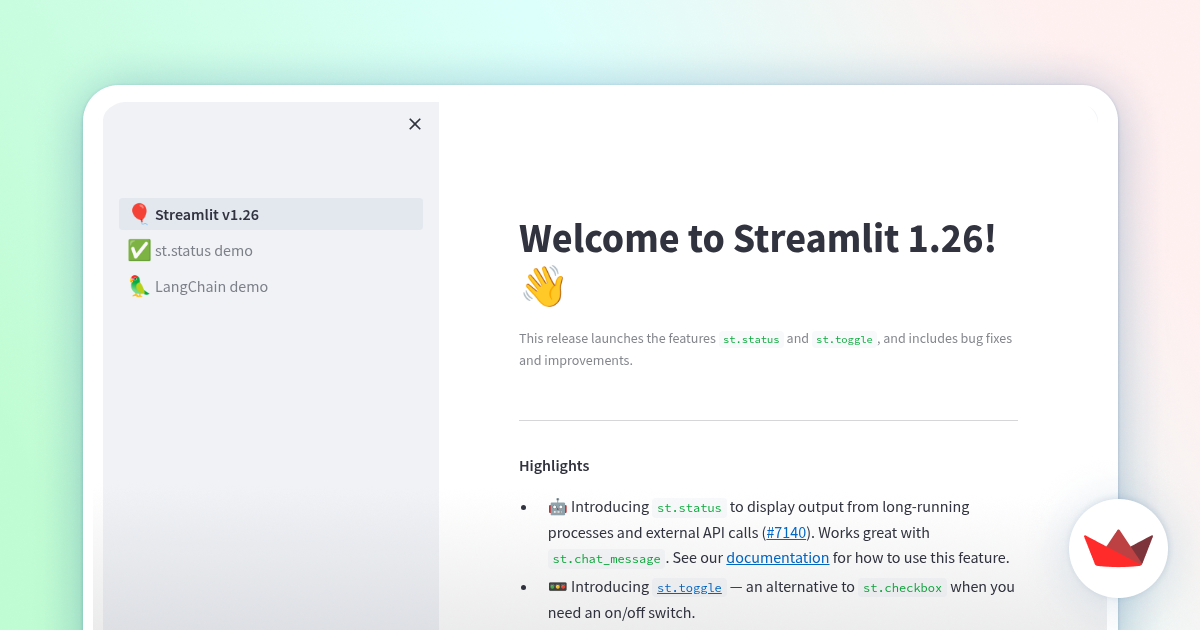Click the Welcome to Streamlit 1.26 heading
This screenshot has height=630, width=1200.
757,239
